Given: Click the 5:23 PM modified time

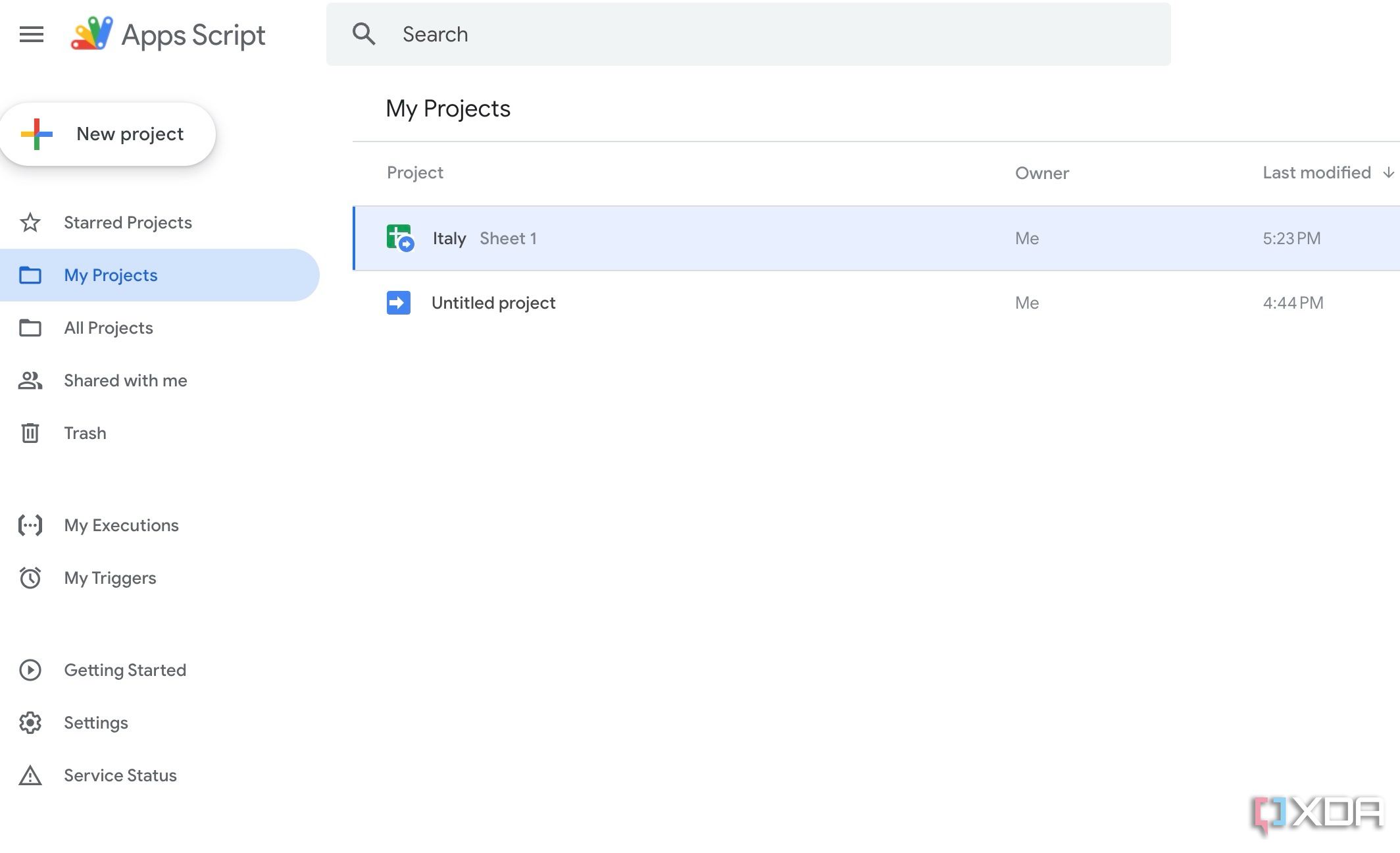Looking at the screenshot, I should click(x=1291, y=238).
